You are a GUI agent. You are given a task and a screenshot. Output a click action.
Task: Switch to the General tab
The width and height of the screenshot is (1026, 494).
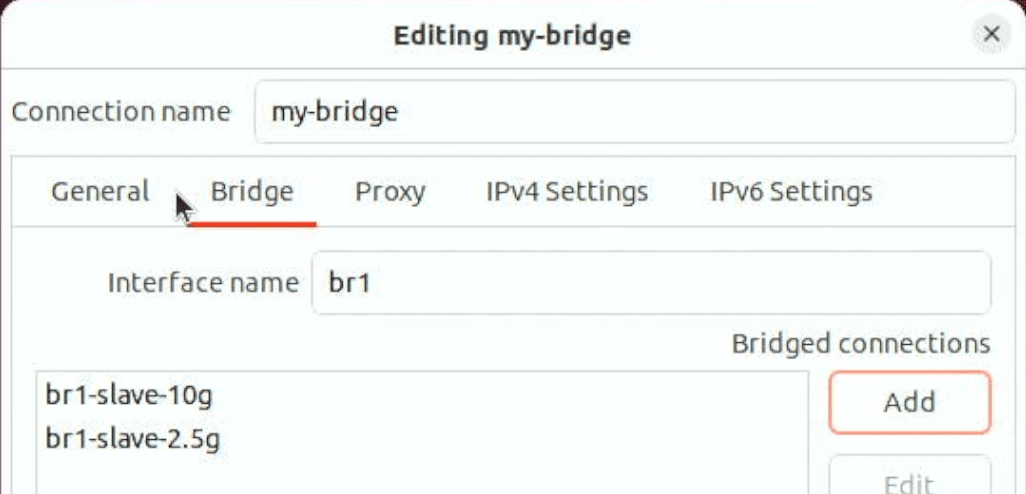point(100,192)
